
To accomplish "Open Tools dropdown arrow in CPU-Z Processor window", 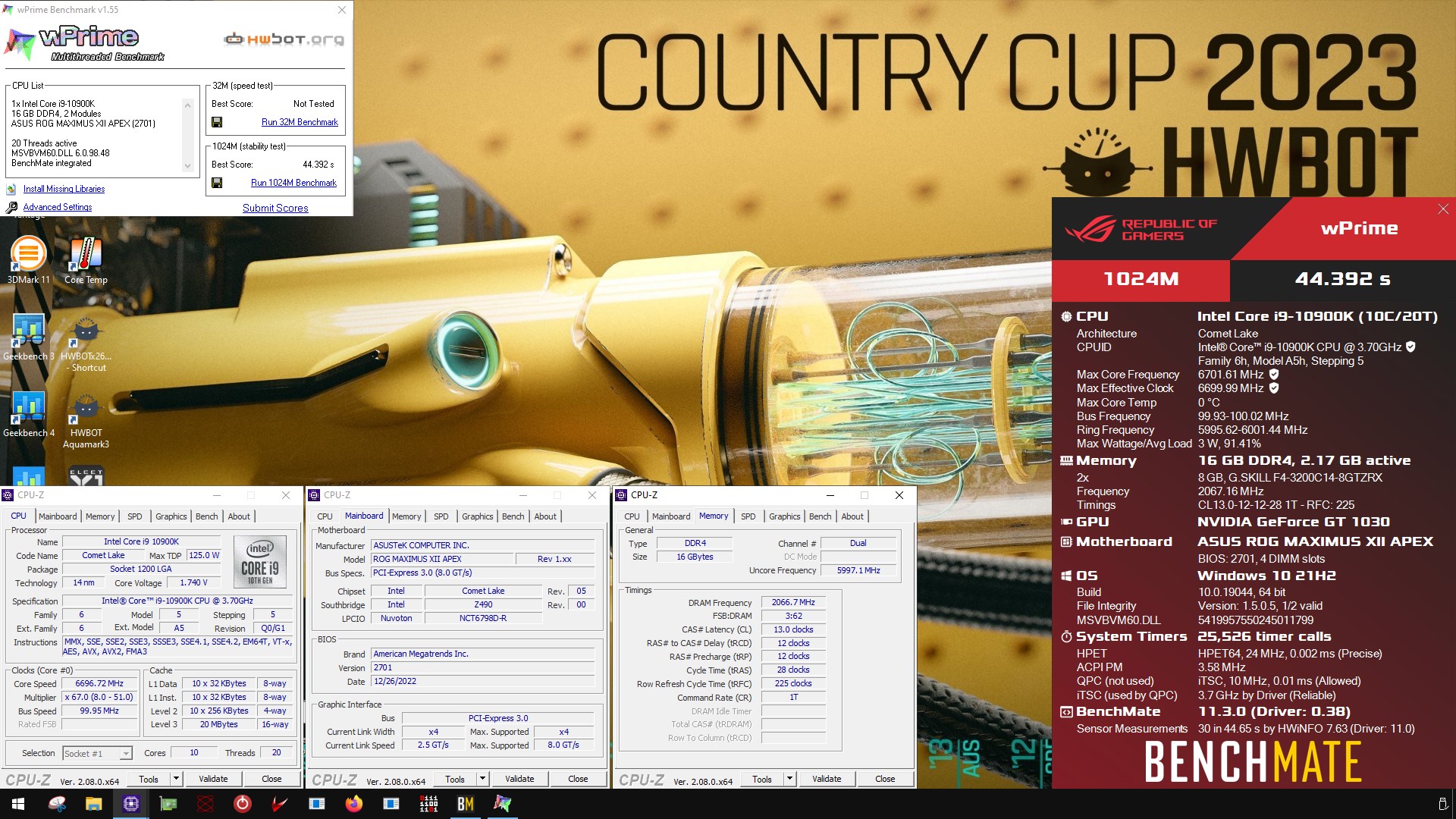I will (x=176, y=779).
